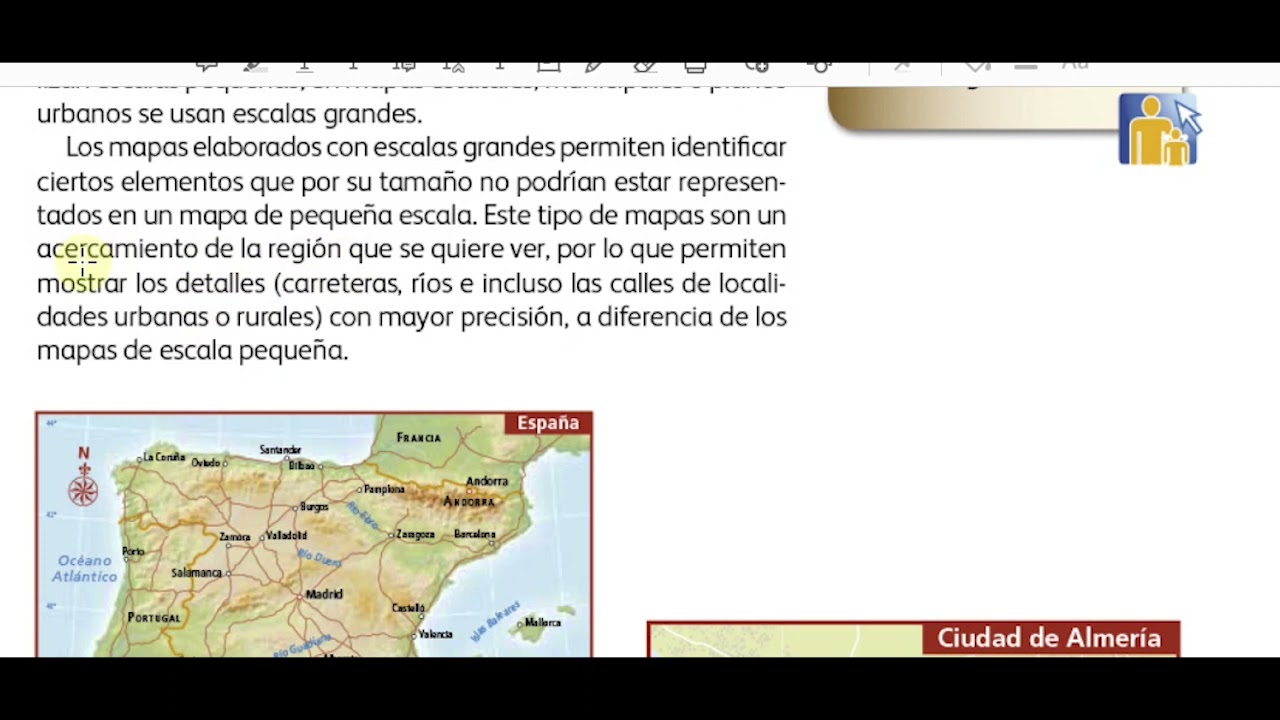Click the 'Río Ebro' river label

(362, 516)
